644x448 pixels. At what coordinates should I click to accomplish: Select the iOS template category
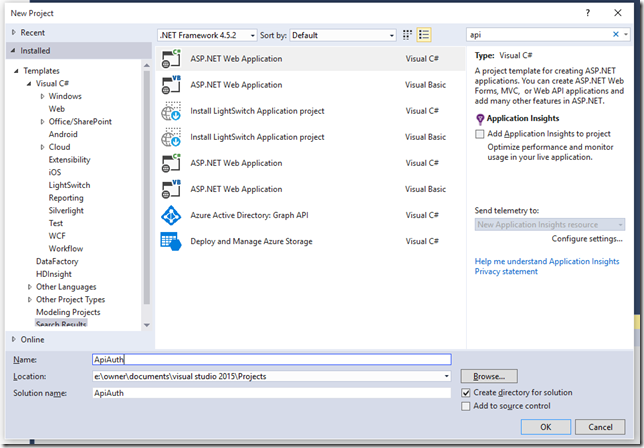coord(55,172)
